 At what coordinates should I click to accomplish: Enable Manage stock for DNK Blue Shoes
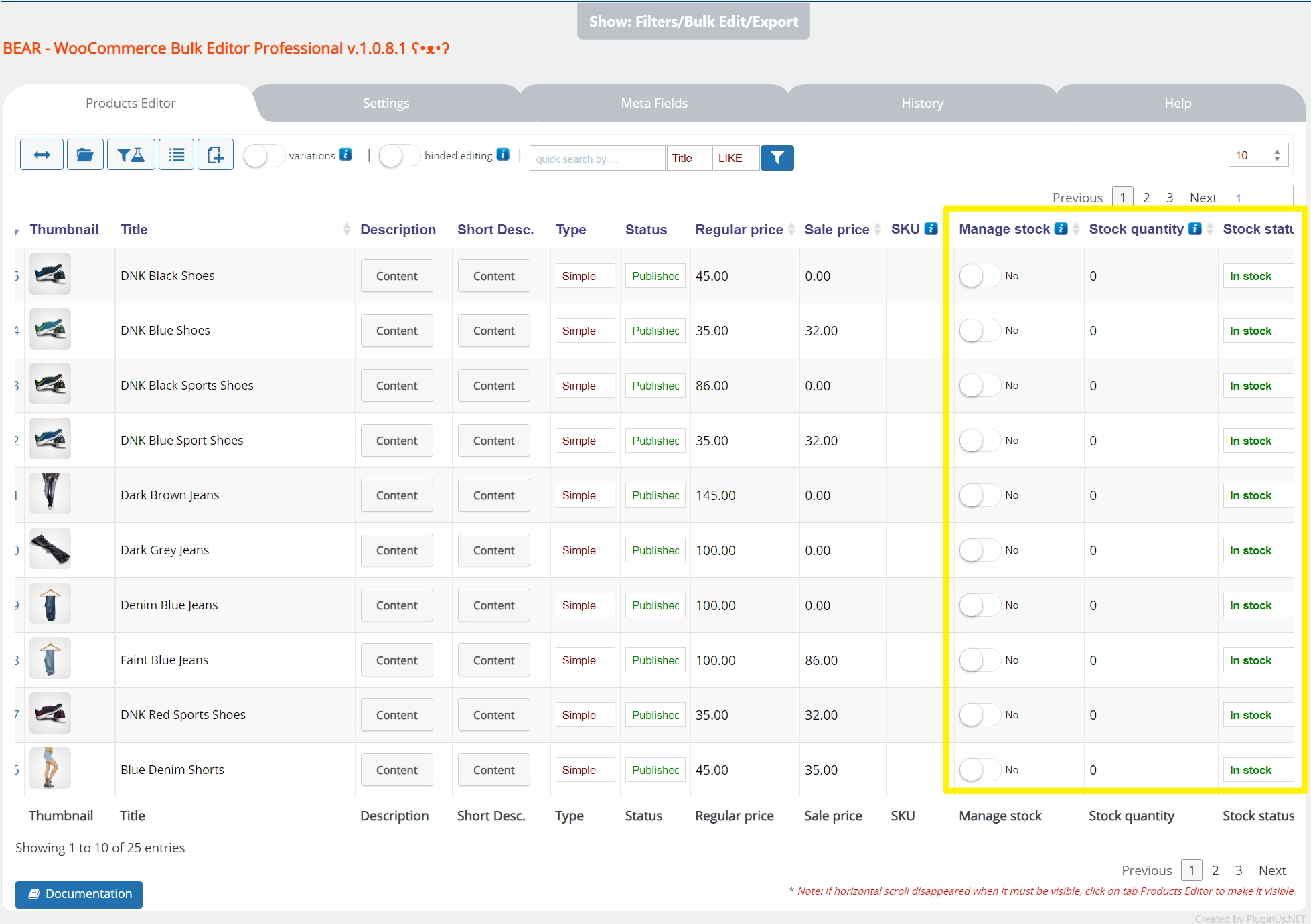980,330
